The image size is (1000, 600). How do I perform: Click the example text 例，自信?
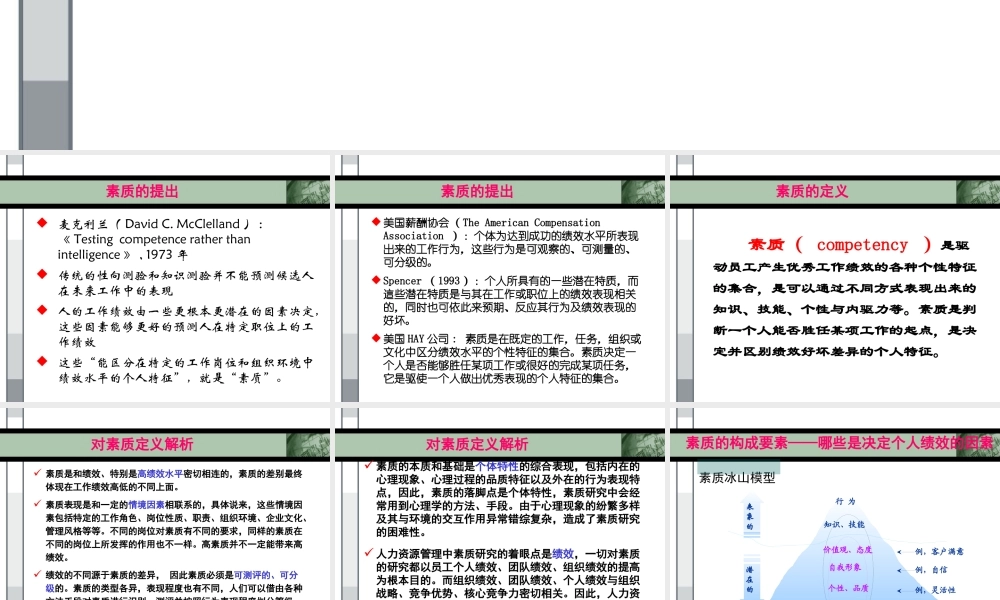click(931, 569)
